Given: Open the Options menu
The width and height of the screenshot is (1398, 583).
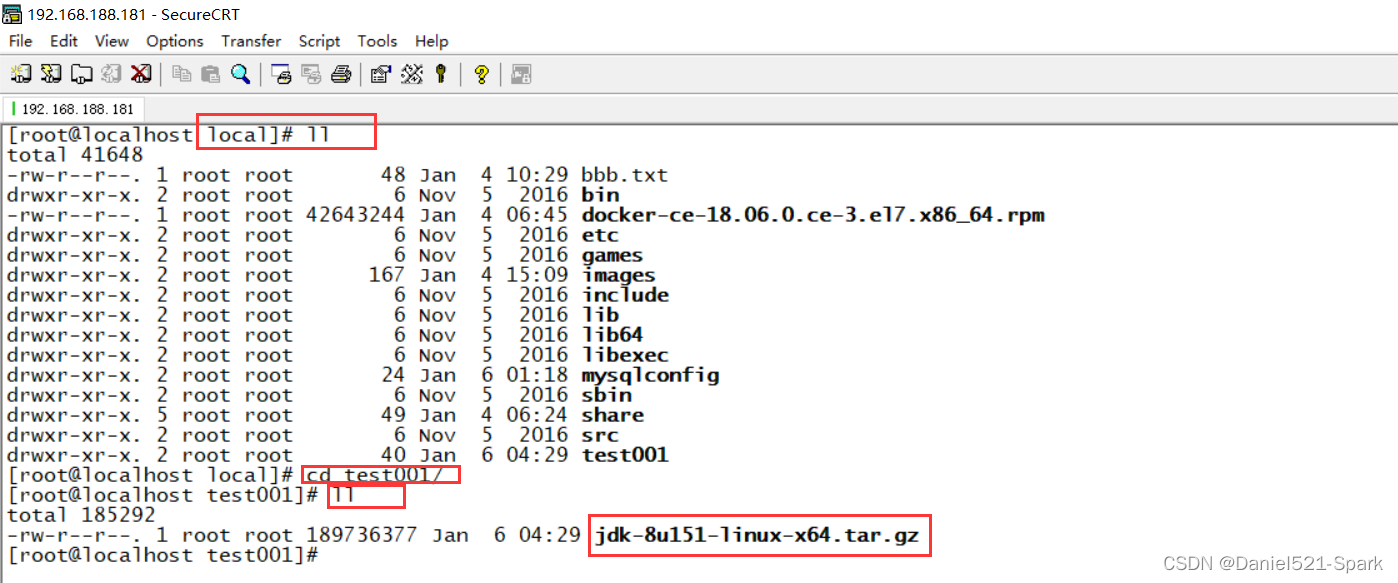Looking at the screenshot, I should tap(175, 41).
